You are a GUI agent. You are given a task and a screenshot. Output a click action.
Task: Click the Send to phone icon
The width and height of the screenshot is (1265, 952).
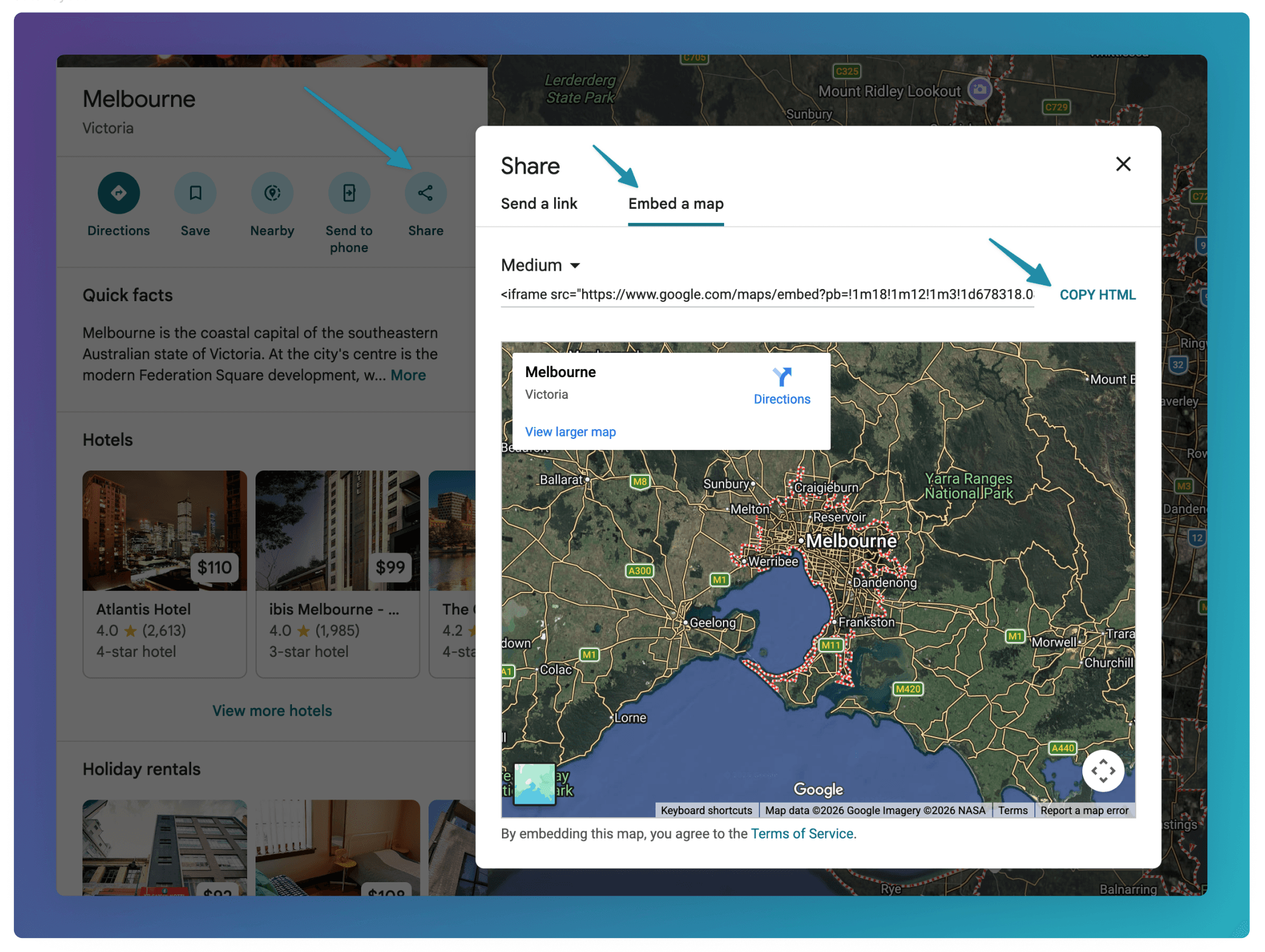click(349, 193)
